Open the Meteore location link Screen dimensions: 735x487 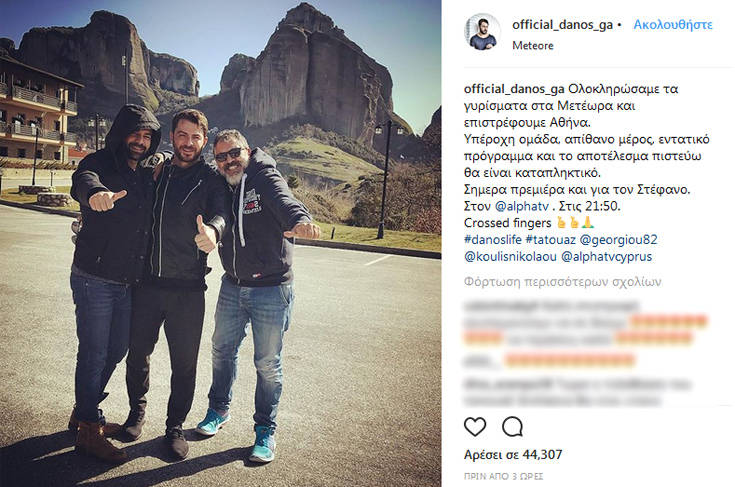coord(532,45)
